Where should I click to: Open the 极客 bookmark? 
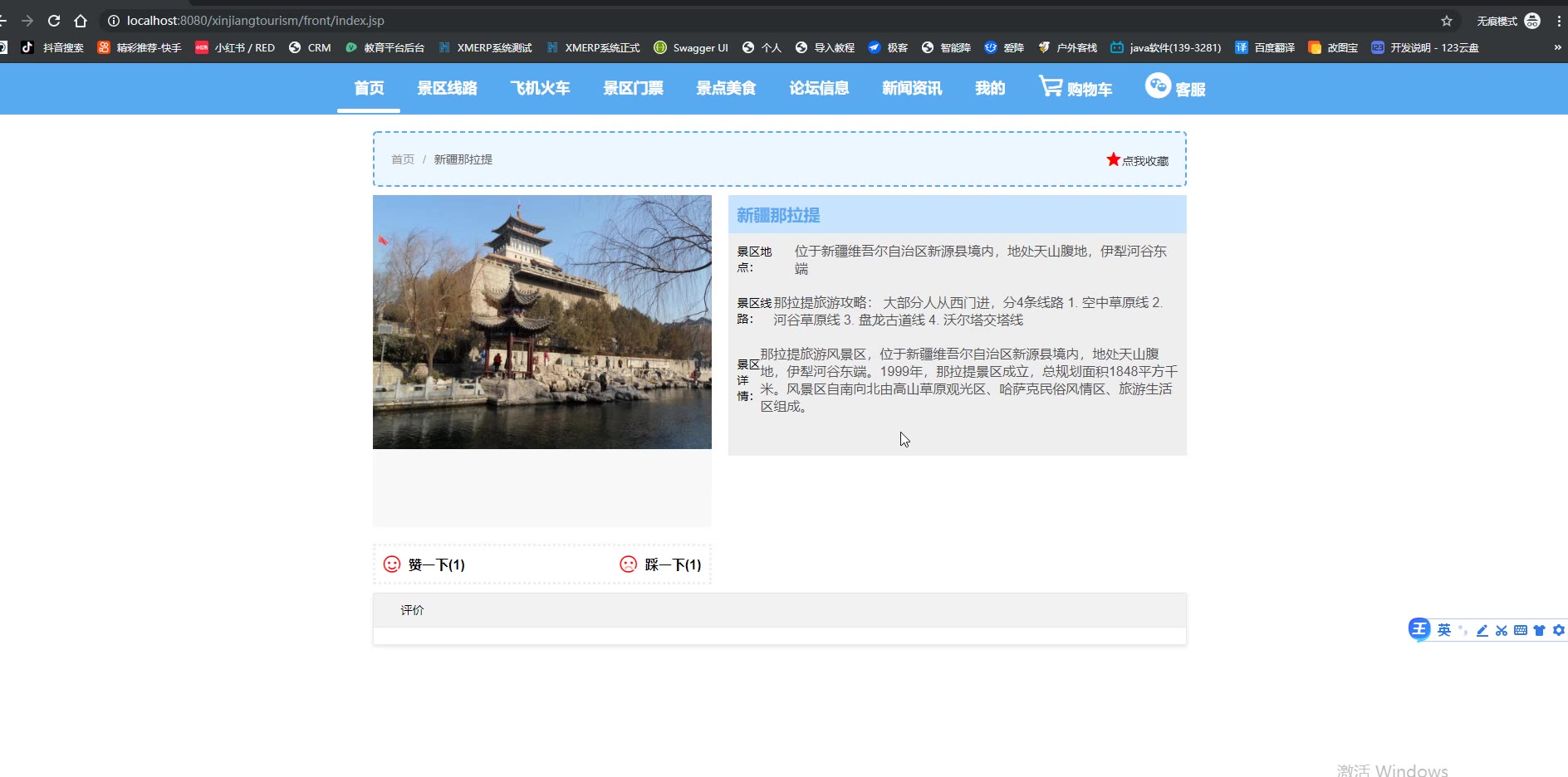(888, 47)
